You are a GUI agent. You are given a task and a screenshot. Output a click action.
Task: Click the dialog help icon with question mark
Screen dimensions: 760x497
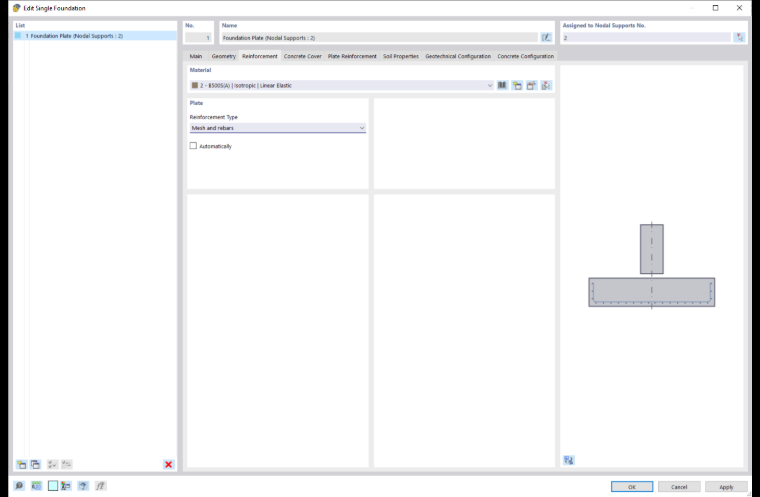tap(83, 486)
